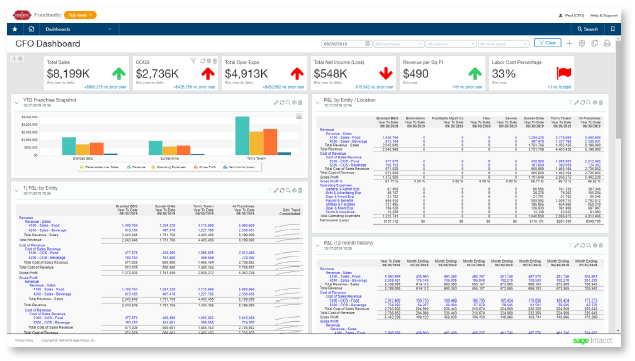Viewport: 635px width, 361px height.
Task: Open the calendar picker in the date field
Action: point(367,43)
